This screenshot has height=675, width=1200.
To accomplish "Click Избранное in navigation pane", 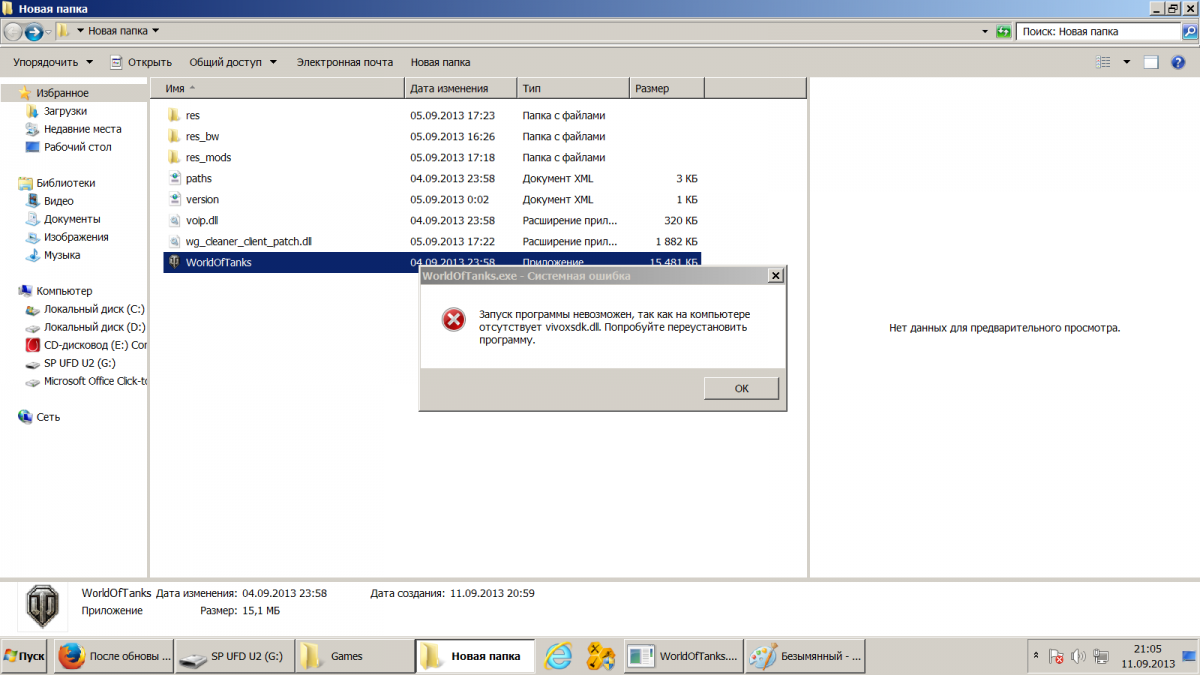I will click(61, 93).
